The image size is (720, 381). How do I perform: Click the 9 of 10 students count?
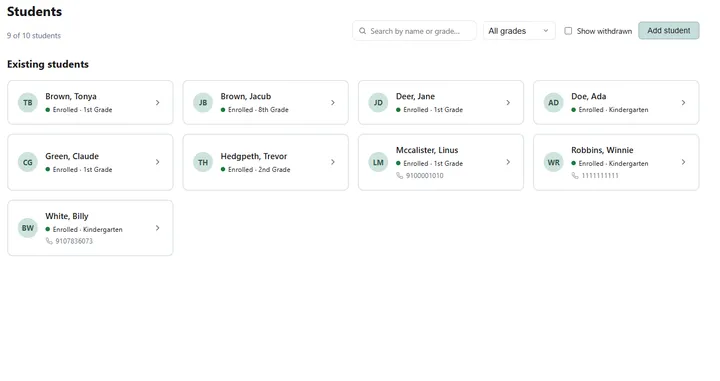34,35
